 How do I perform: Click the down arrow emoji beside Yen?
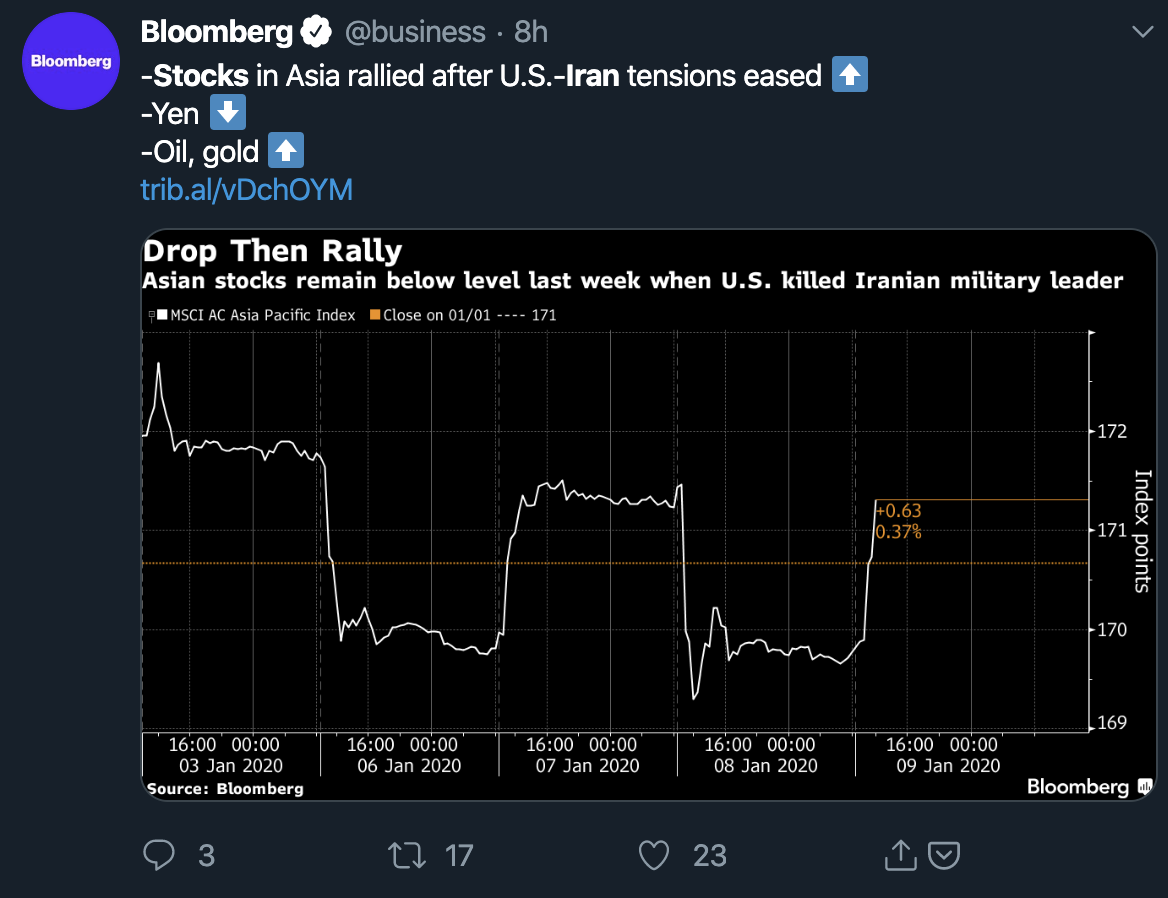point(229,114)
